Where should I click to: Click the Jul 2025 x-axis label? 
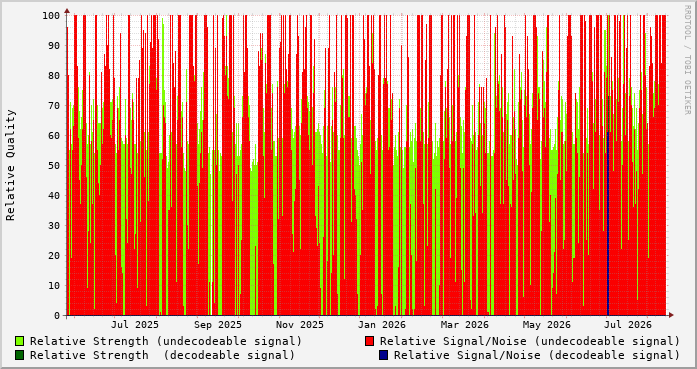[x=135, y=325]
